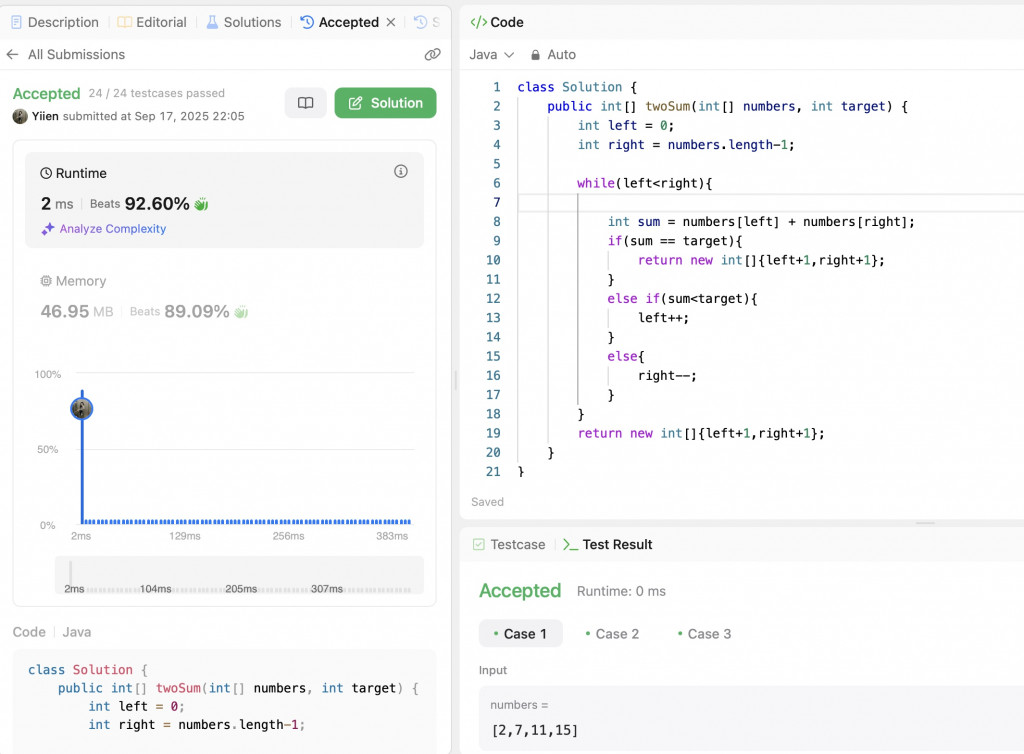This screenshot has width=1024, height=754.
Task: Click the Auto lock indicator
Action: tap(553, 54)
